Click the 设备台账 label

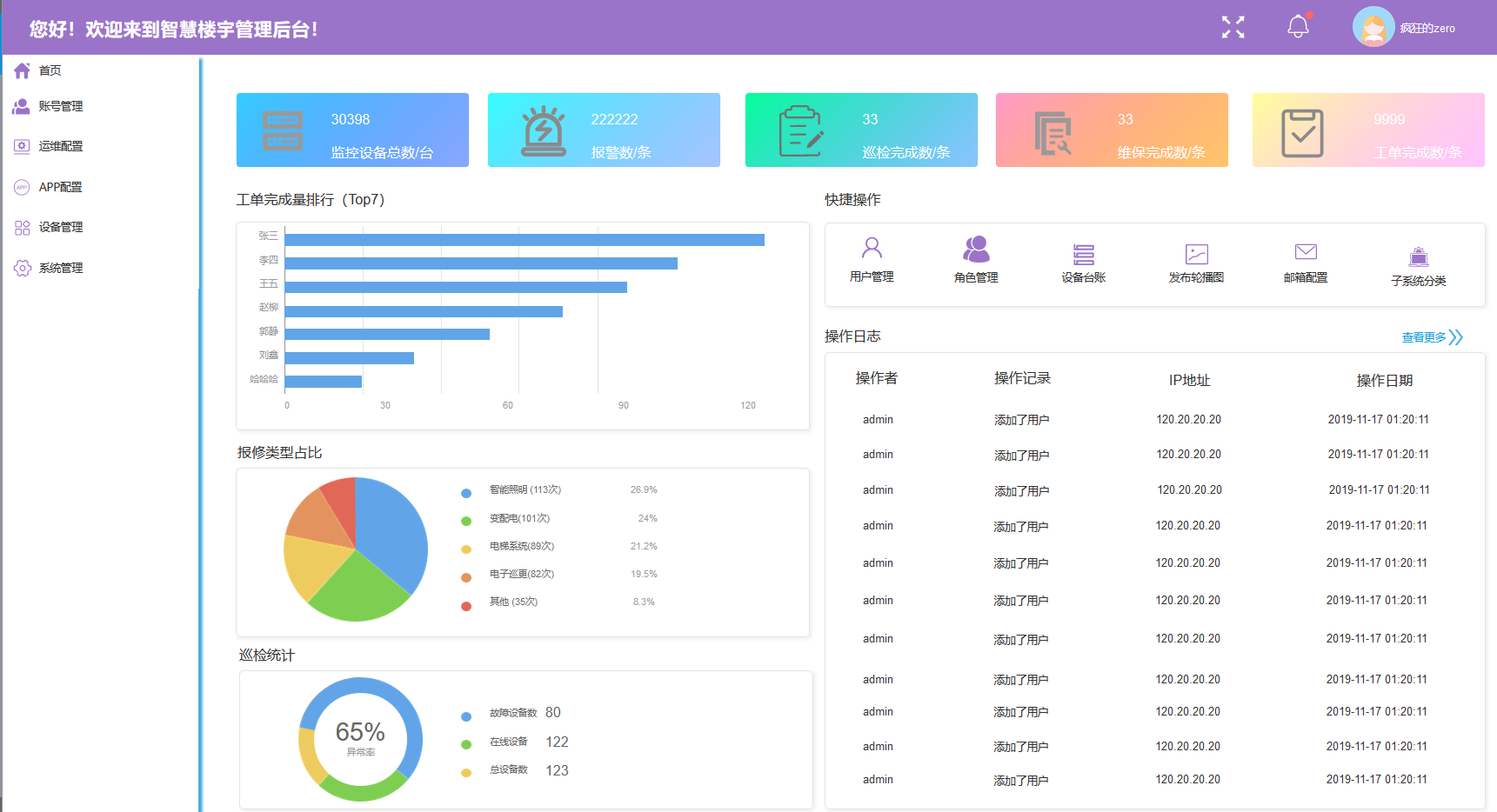(x=1084, y=277)
